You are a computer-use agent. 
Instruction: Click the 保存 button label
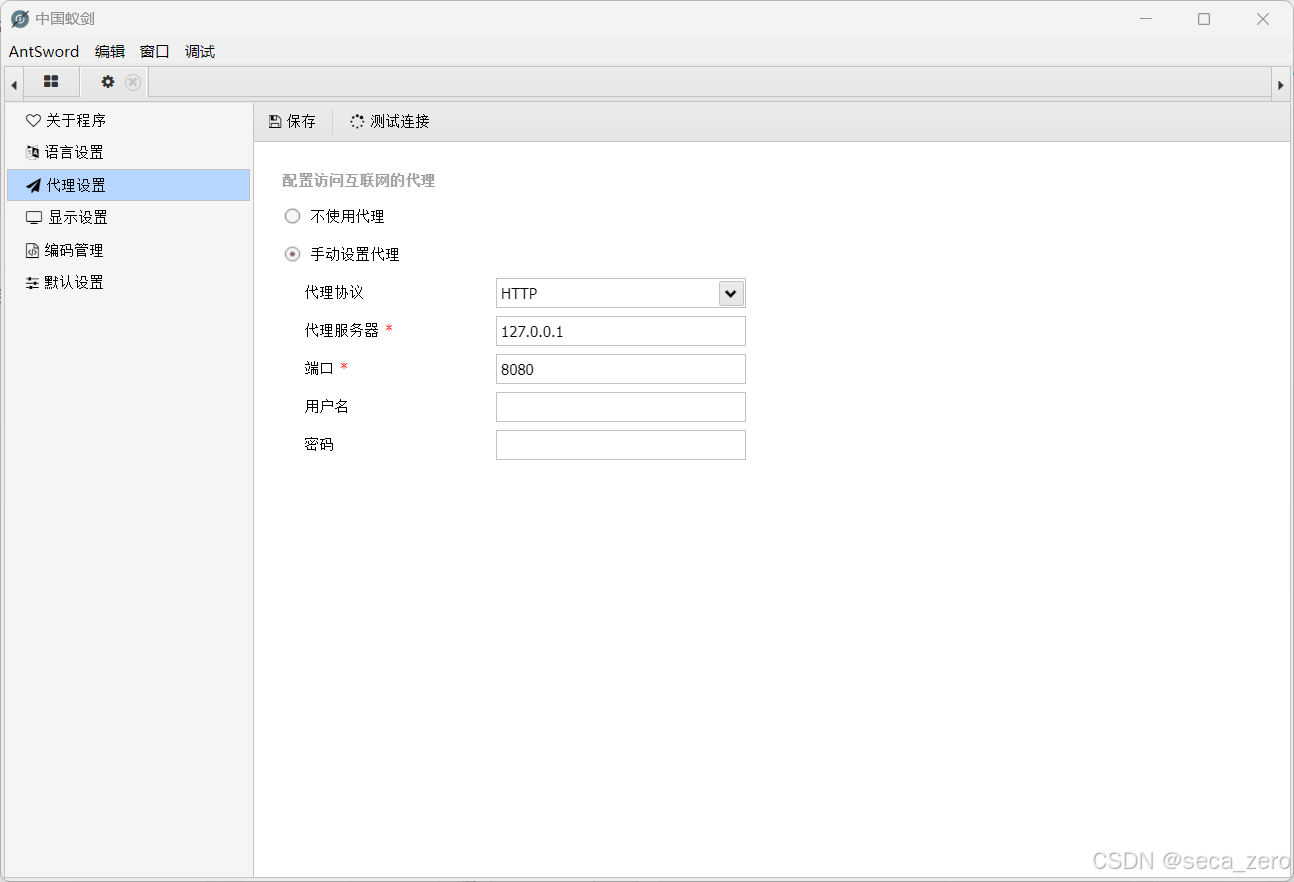(x=301, y=122)
